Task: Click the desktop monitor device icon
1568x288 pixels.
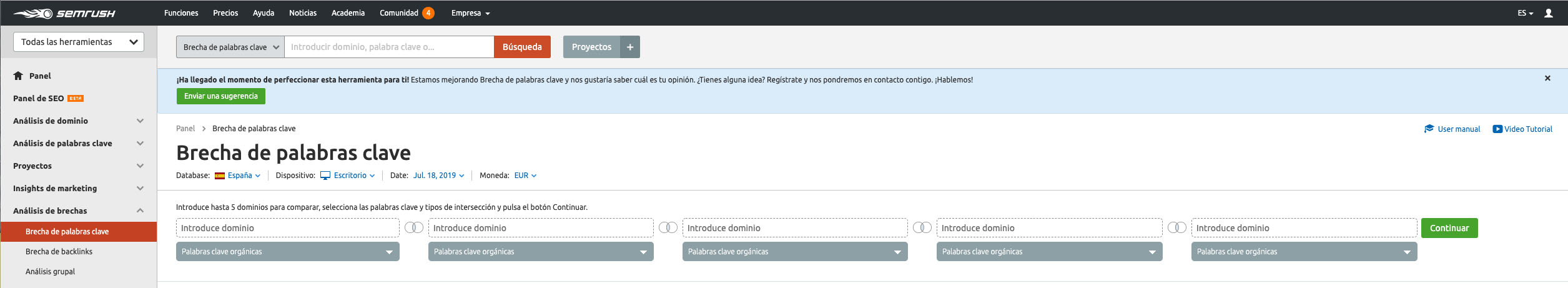Action: click(325, 176)
